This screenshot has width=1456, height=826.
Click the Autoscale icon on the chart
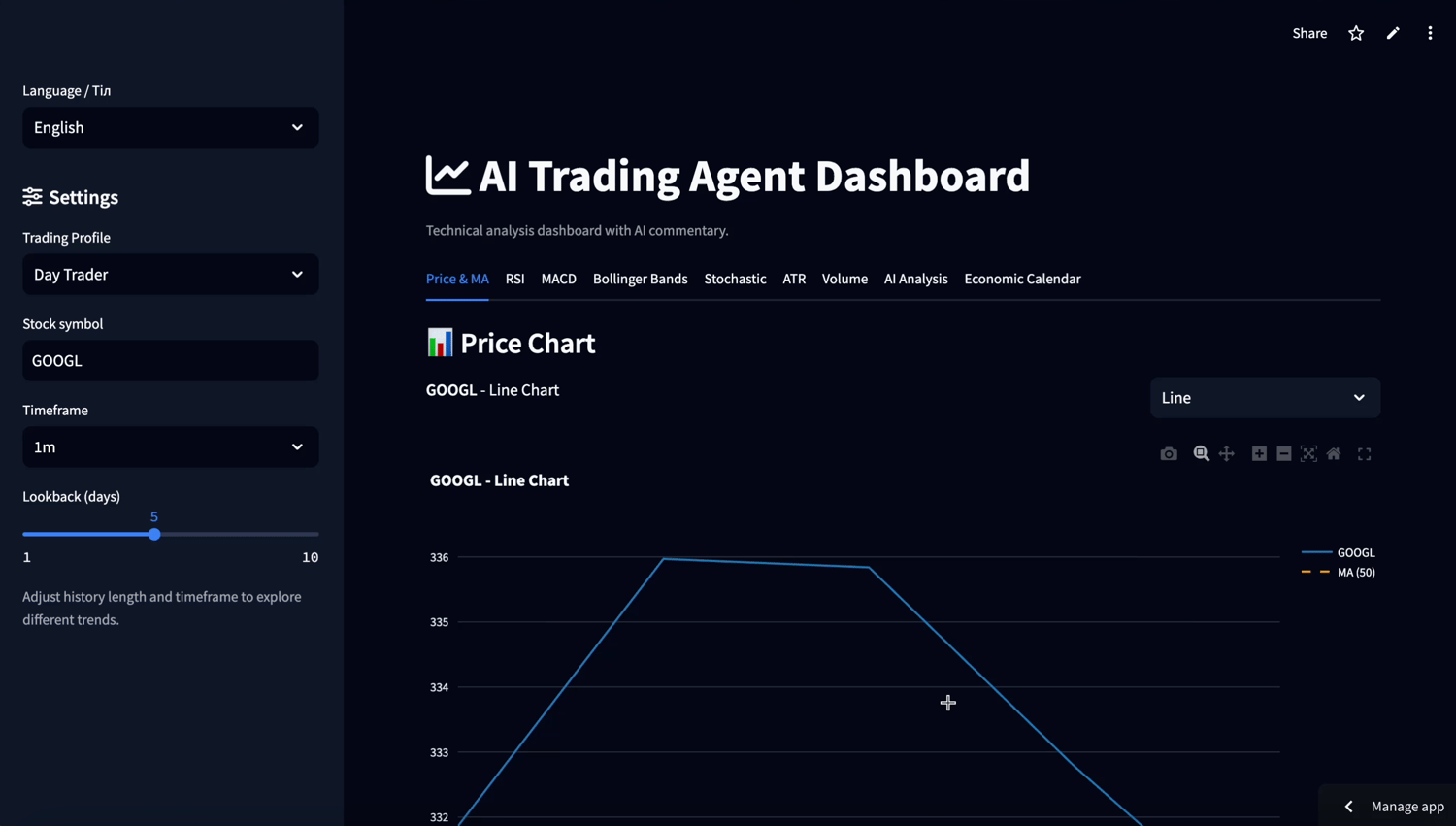[x=1308, y=454]
